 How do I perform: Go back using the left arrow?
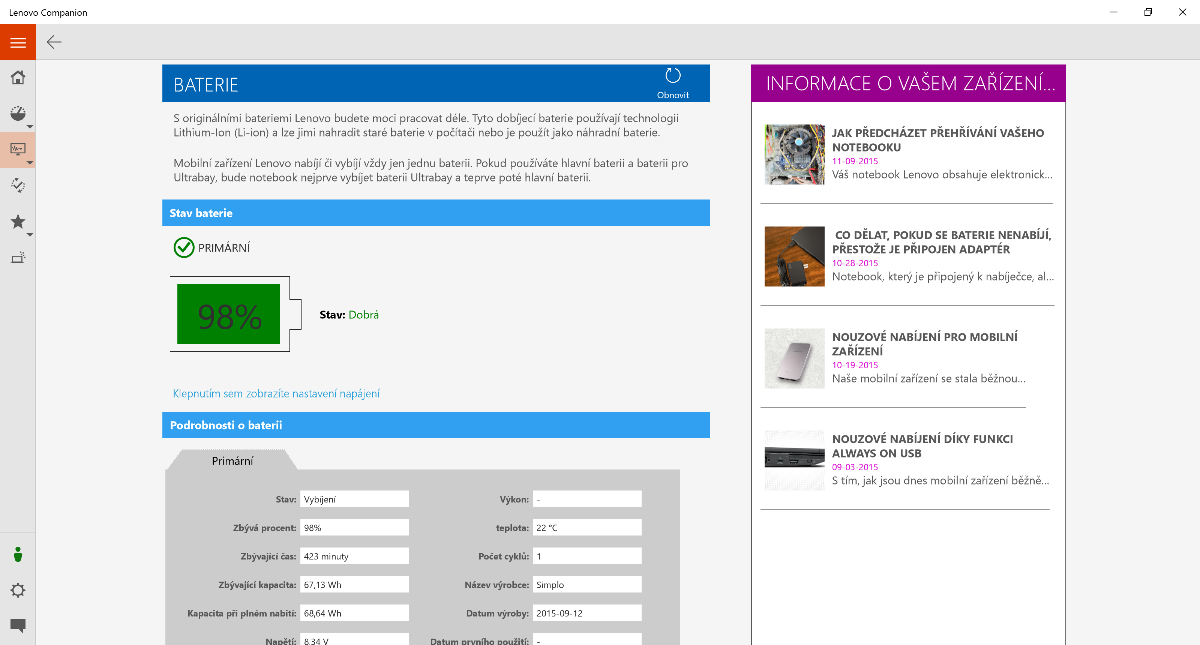(54, 42)
